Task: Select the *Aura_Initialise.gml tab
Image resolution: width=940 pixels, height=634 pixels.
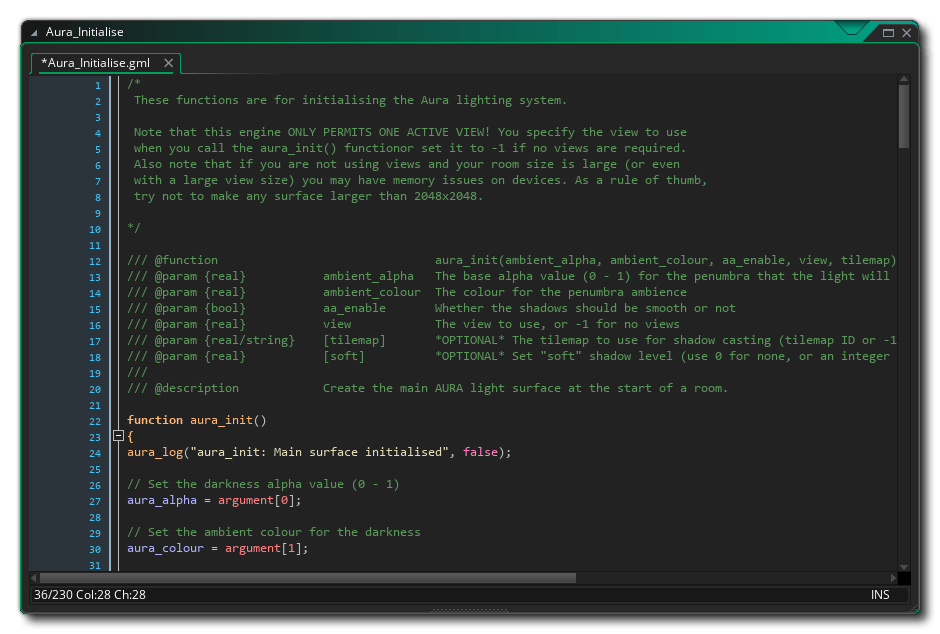Action: pyautogui.click(x=95, y=63)
